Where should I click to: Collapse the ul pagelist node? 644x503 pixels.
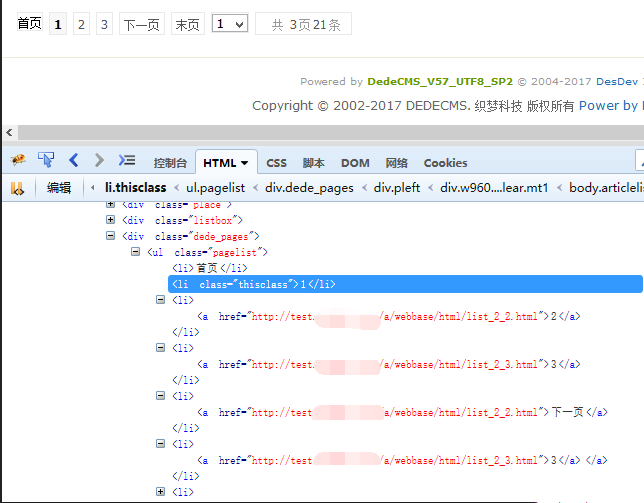[136, 252]
